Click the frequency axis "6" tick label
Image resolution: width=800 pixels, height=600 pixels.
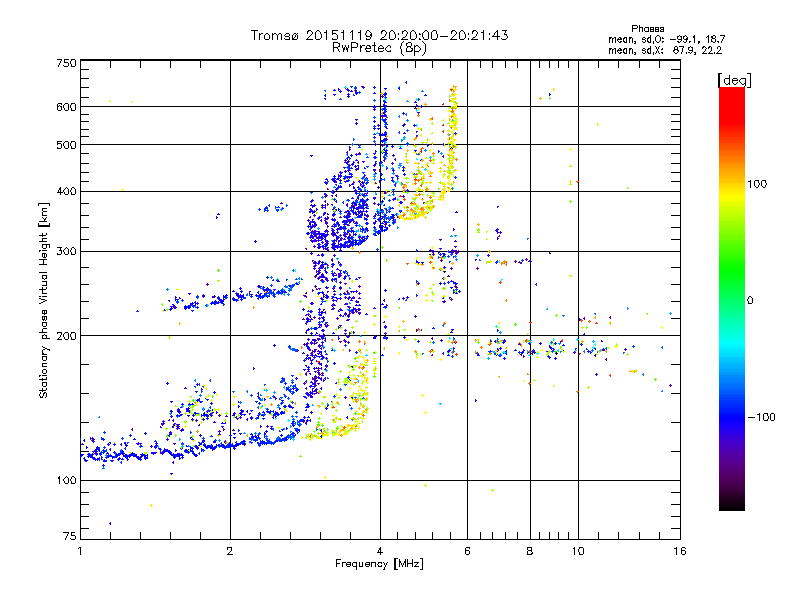click(x=467, y=551)
